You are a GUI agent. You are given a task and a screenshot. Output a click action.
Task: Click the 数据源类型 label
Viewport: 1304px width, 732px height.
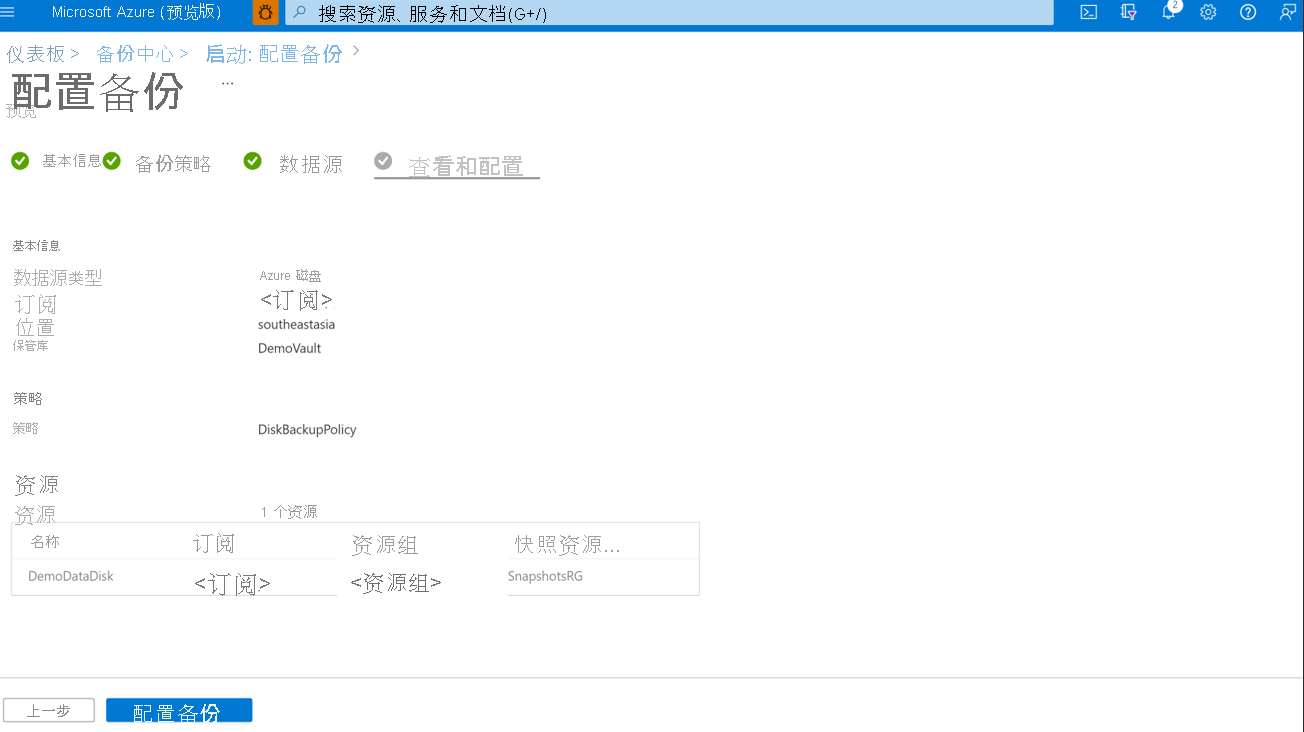point(58,278)
